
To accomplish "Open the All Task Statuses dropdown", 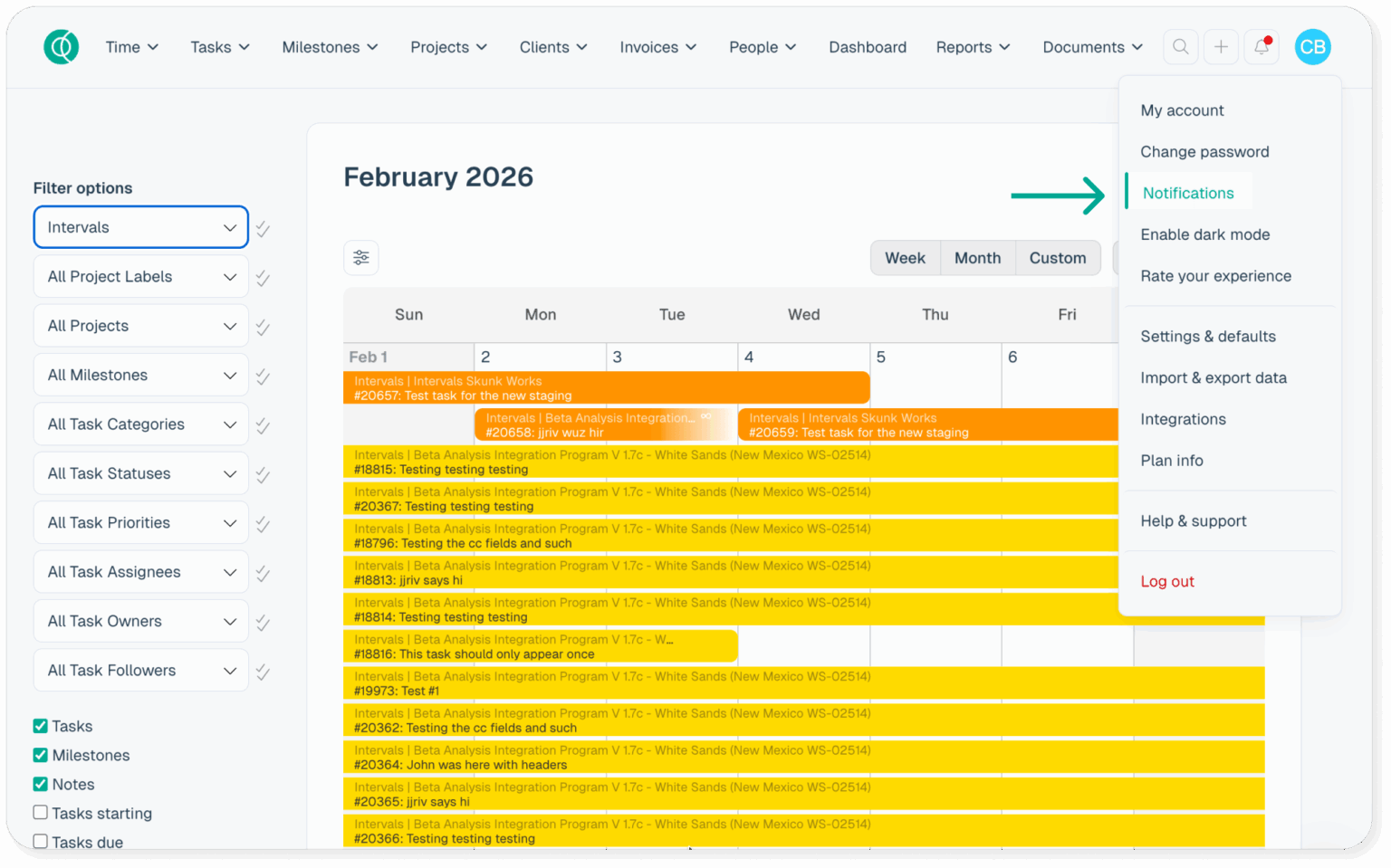I will pos(141,473).
